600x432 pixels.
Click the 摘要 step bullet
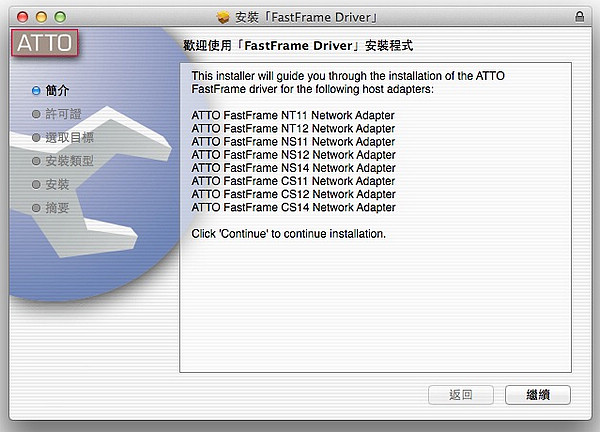tap(36, 208)
